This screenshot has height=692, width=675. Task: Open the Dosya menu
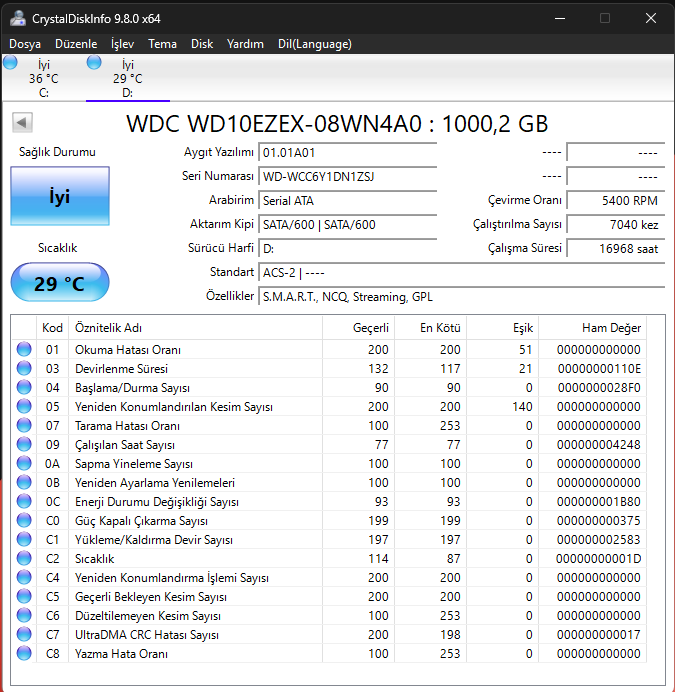pos(25,44)
